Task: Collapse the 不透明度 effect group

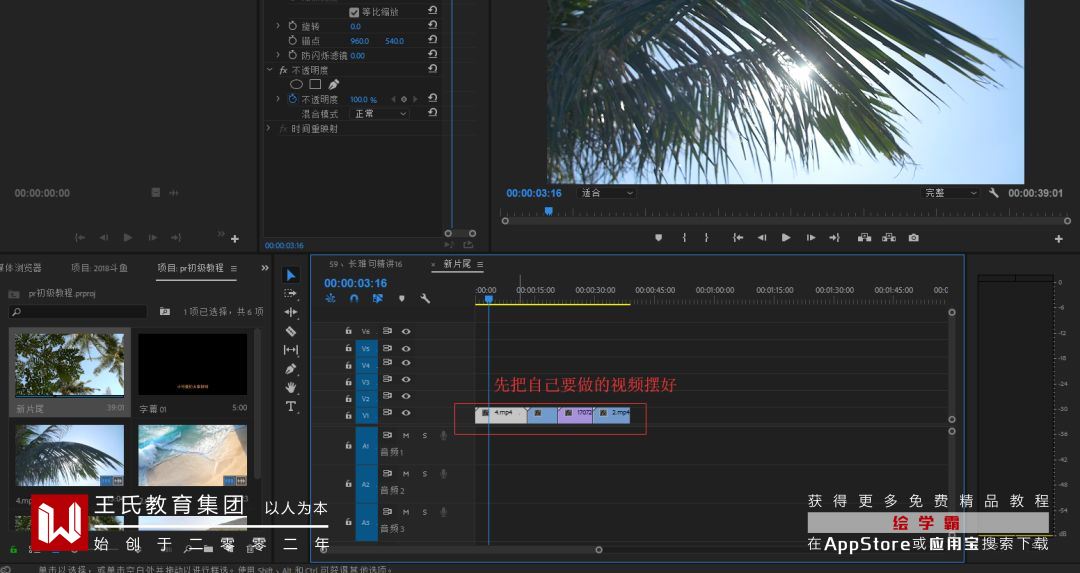Action: (x=269, y=70)
